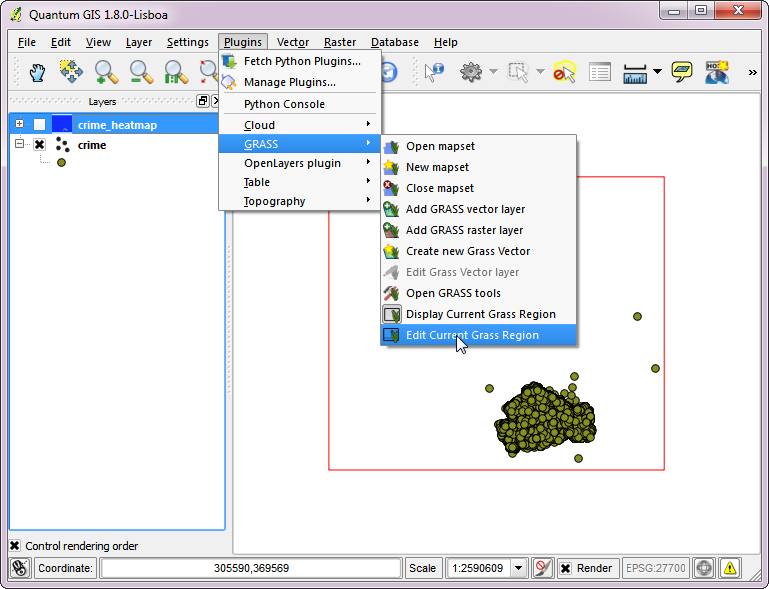
Task: Choose Create new Grass Vector
Action: tap(479, 251)
